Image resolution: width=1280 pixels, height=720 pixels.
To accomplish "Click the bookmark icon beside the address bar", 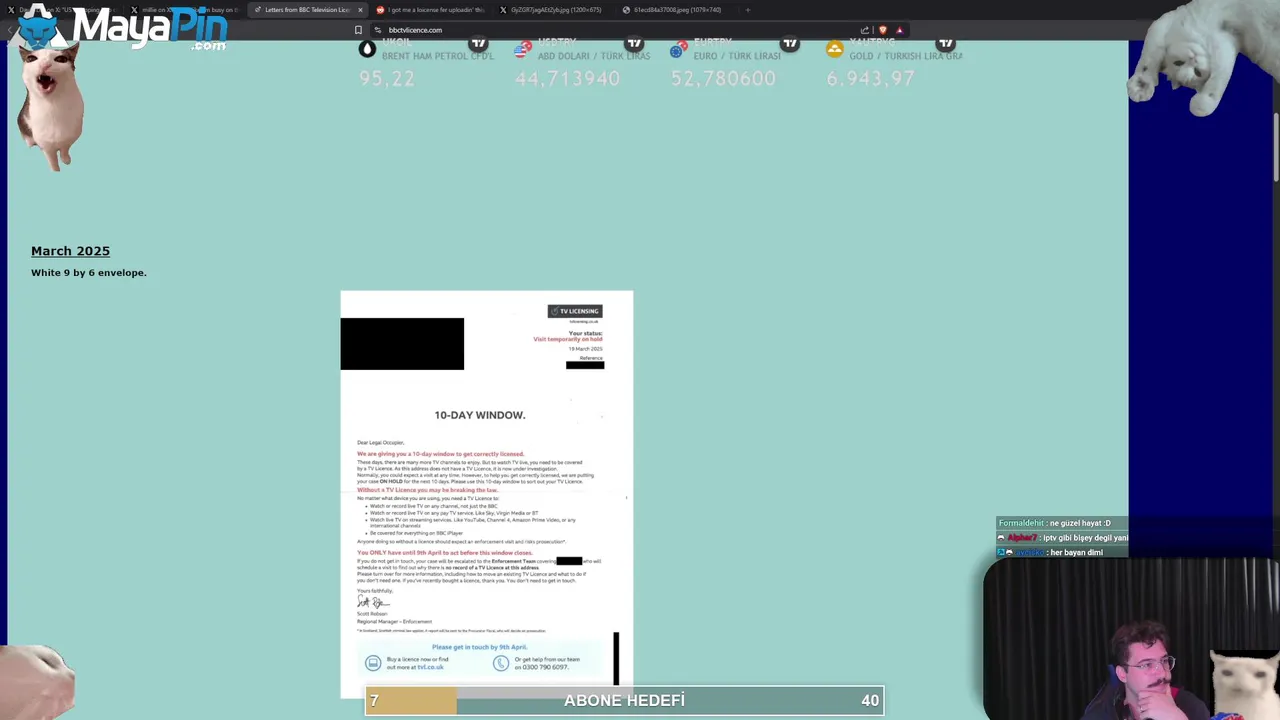I will pos(358,30).
